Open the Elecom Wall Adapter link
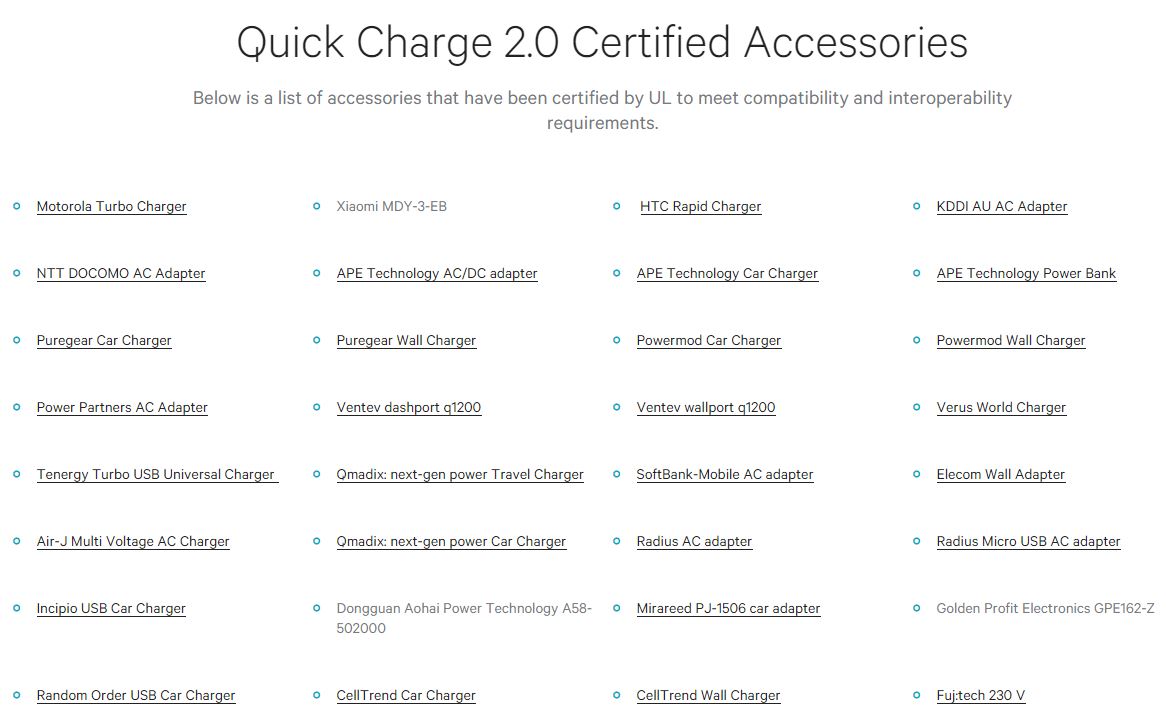Viewport: 1166px width, 713px height. point(1001,474)
